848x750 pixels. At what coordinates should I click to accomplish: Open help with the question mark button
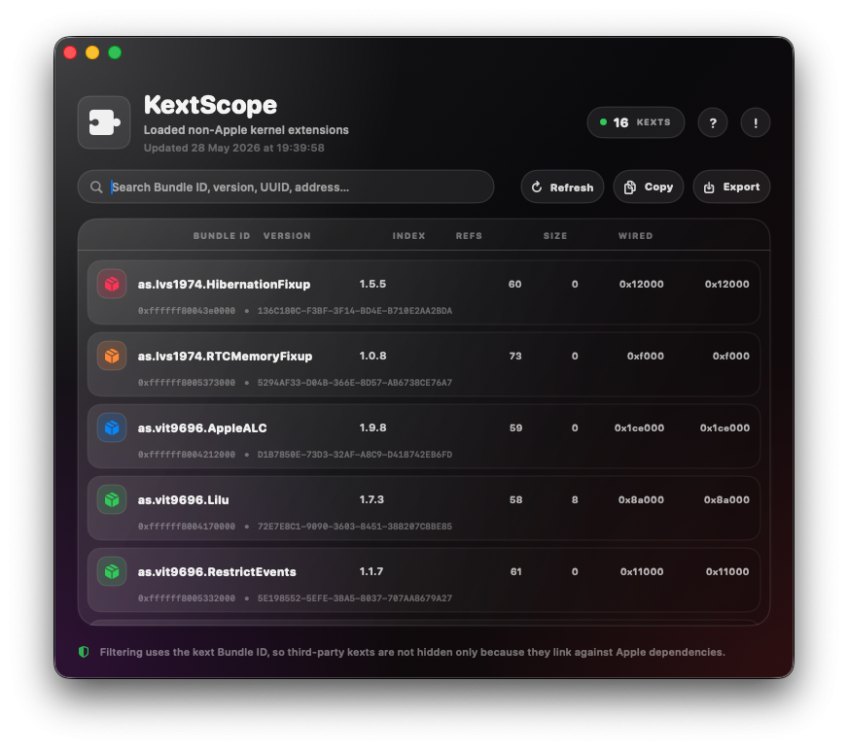coord(712,123)
